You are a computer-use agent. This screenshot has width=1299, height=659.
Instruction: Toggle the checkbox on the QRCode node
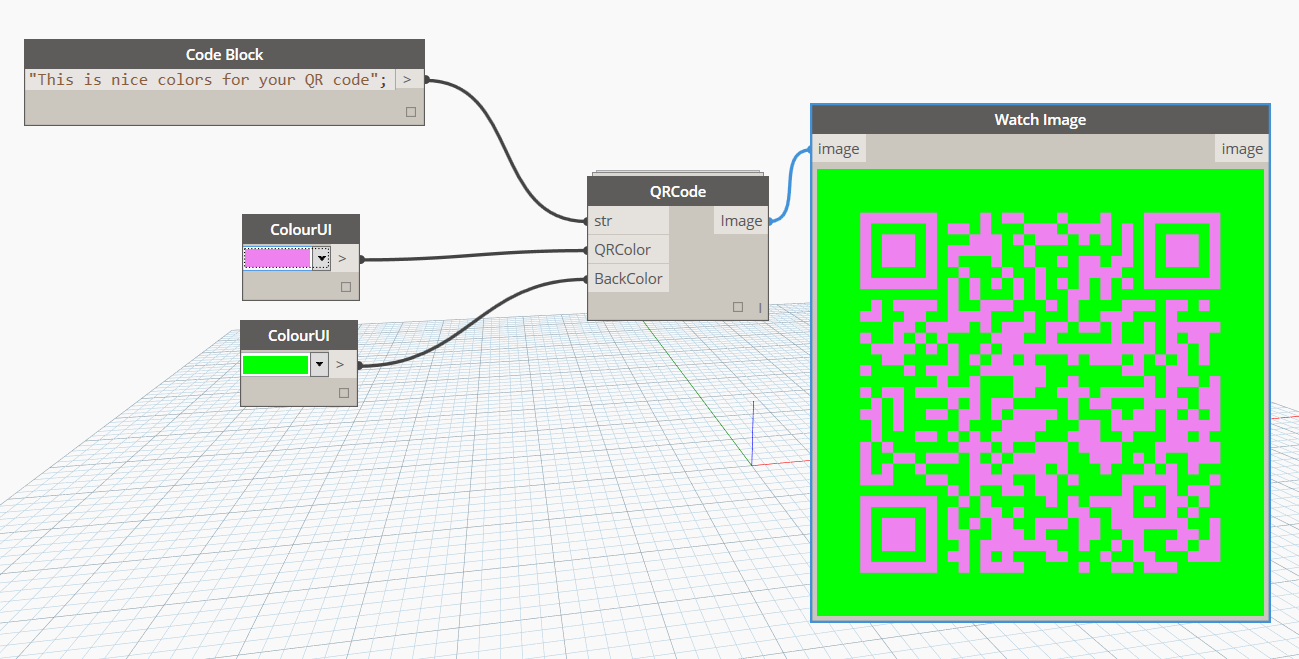pos(738,305)
